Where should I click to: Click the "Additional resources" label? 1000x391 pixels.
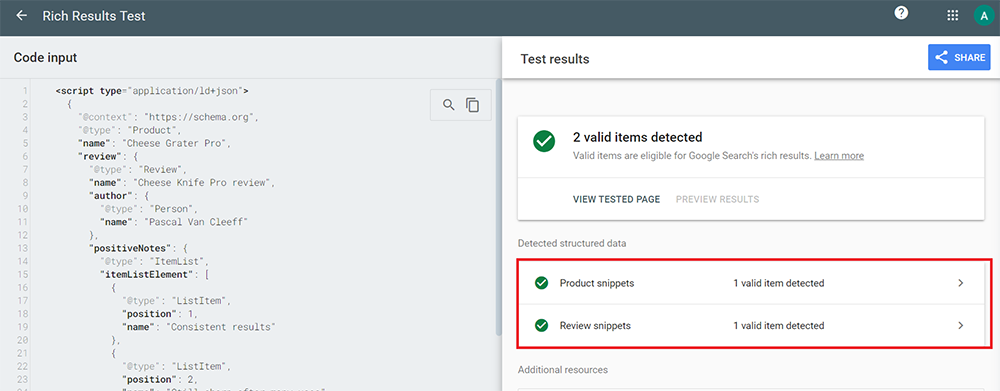(x=562, y=369)
